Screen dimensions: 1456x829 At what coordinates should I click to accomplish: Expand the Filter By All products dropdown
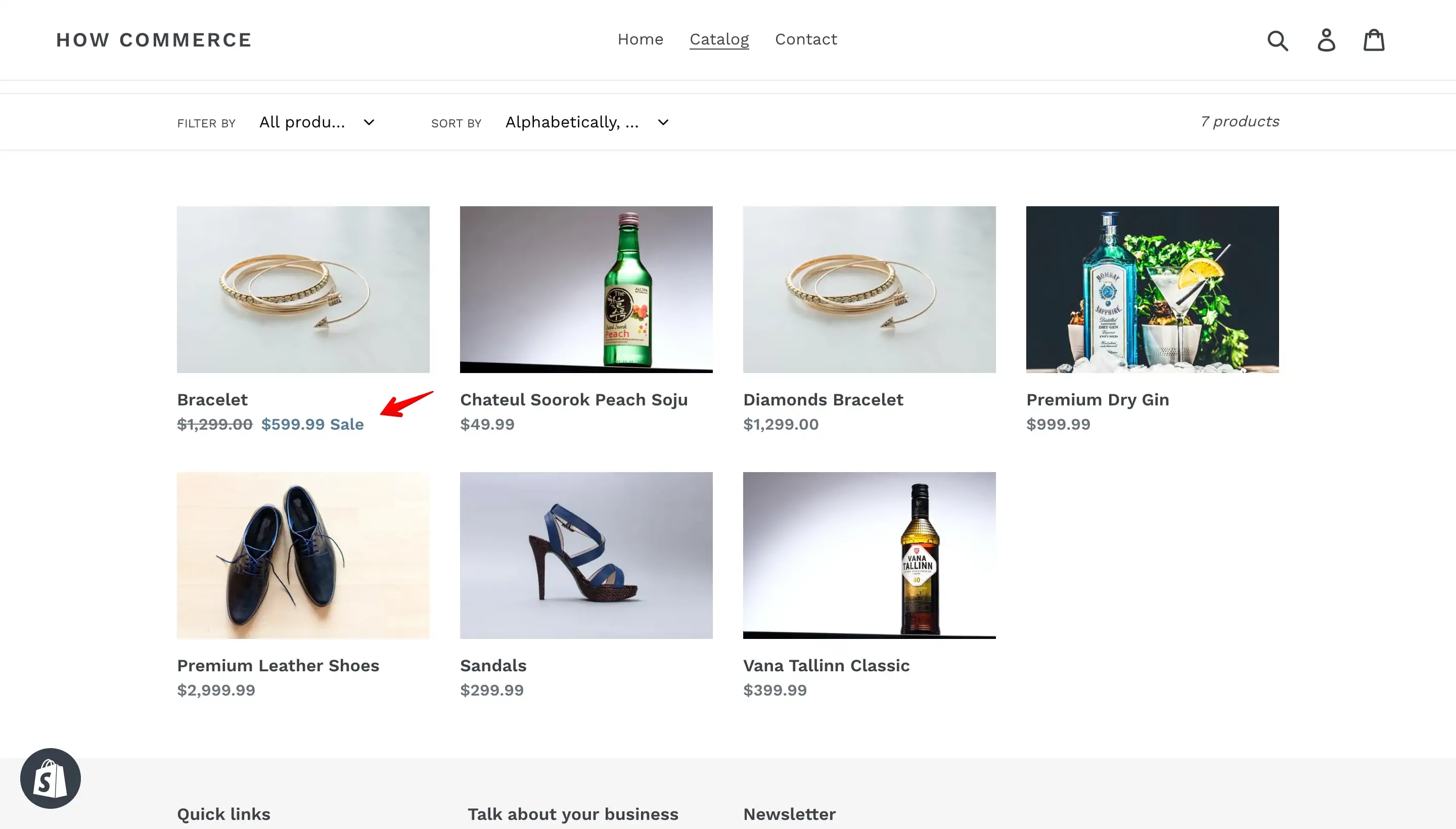[x=317, y=122]
